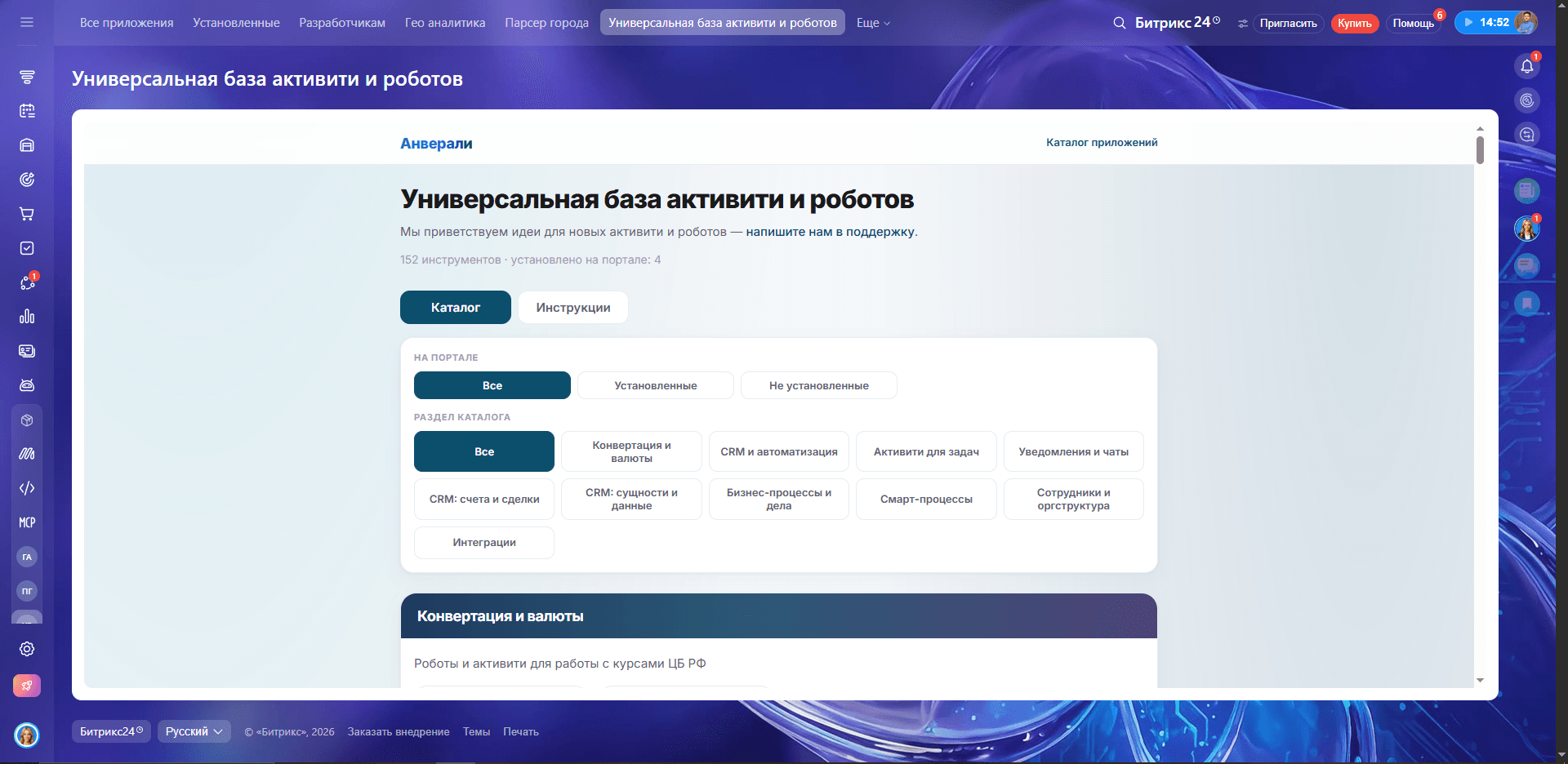Click 'Заказать внедрение' footer link
1568x764 pixels.
click(x=399, y=732)
